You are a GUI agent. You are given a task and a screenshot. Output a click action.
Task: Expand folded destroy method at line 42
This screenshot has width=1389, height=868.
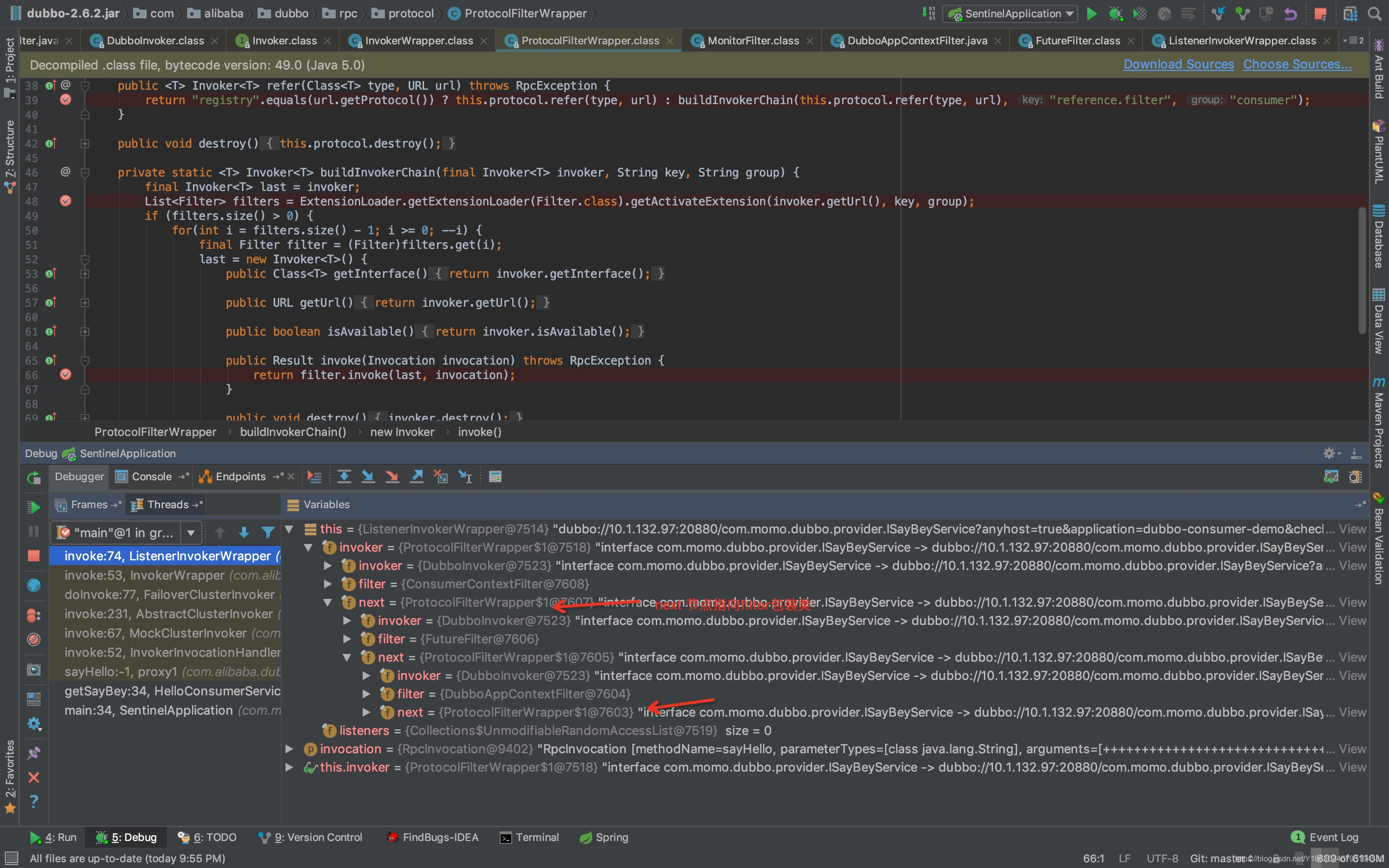tap(85, 144)
